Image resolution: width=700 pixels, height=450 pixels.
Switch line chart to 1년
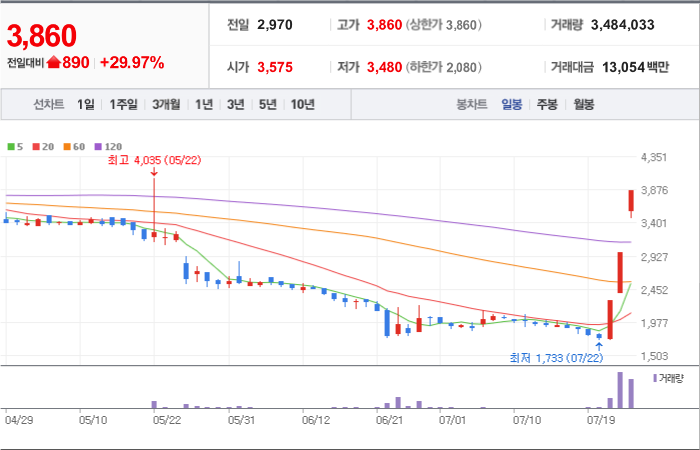click(x=204, y=104)
